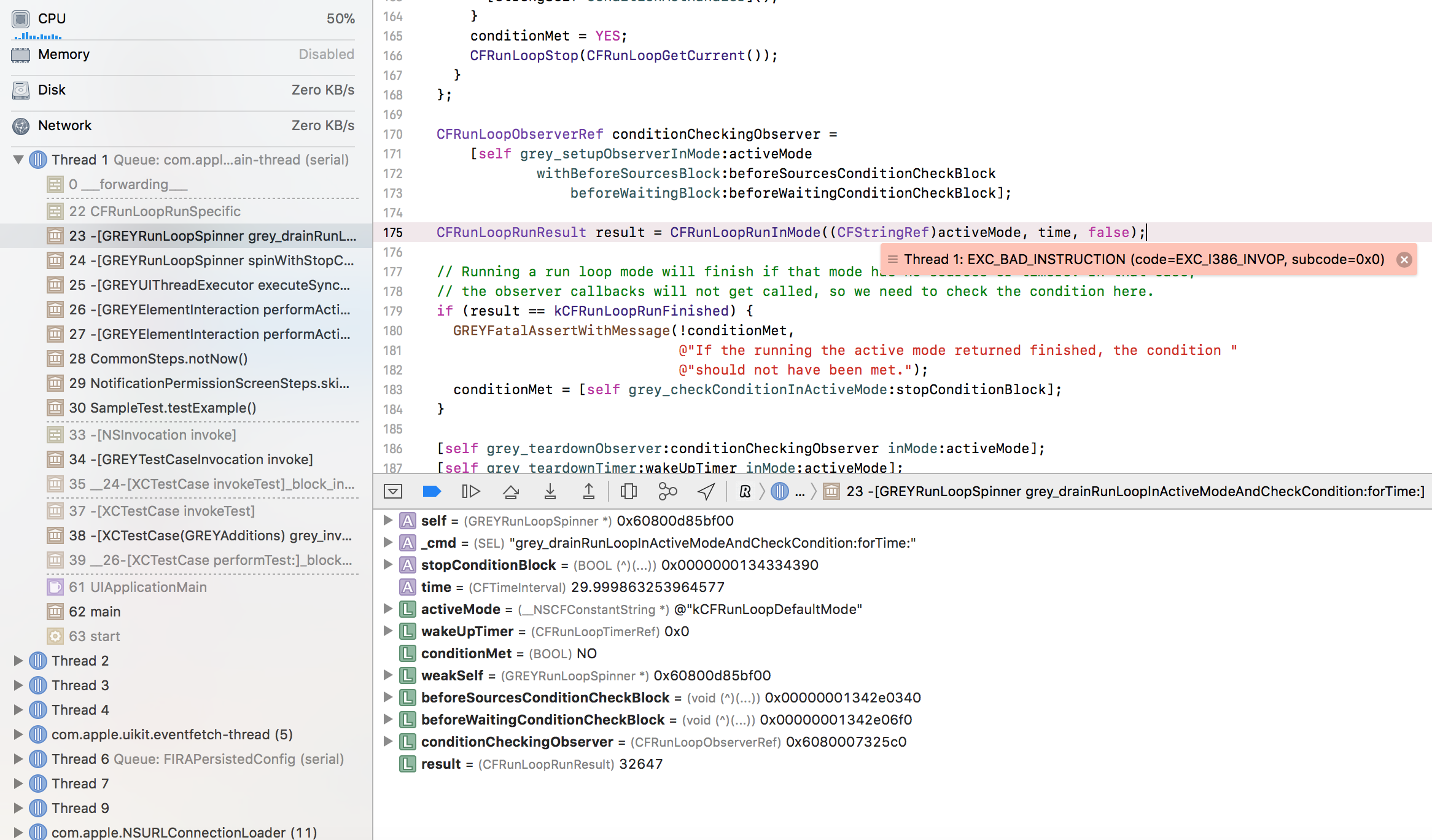
Task: Click the Step Into icon
Action: pos(550,491)
